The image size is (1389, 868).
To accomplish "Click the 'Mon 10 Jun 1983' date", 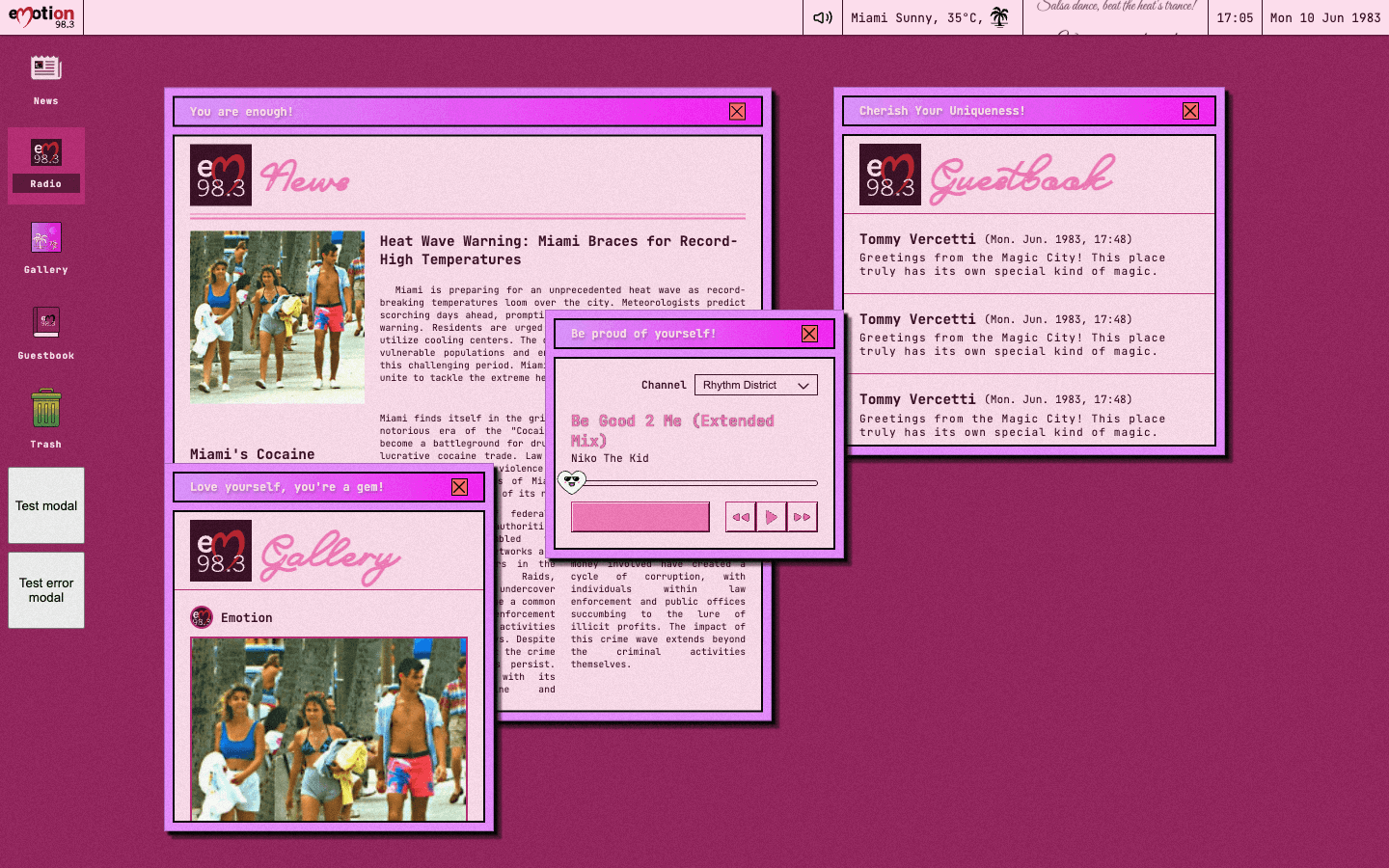I will tap(1325, 17).
